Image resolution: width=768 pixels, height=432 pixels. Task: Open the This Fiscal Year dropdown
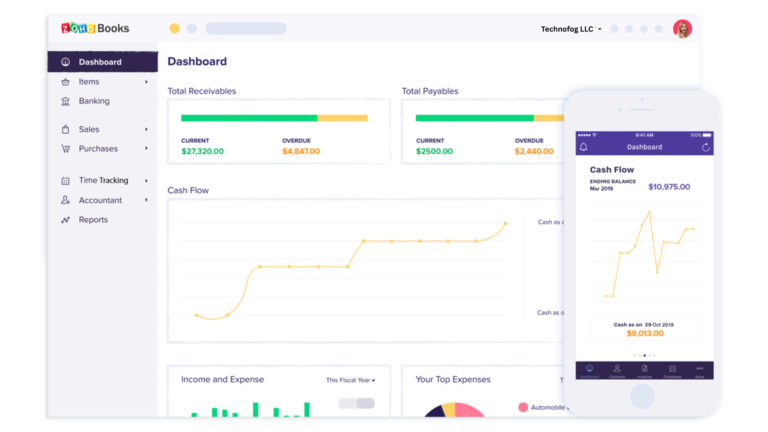(350, 380)
